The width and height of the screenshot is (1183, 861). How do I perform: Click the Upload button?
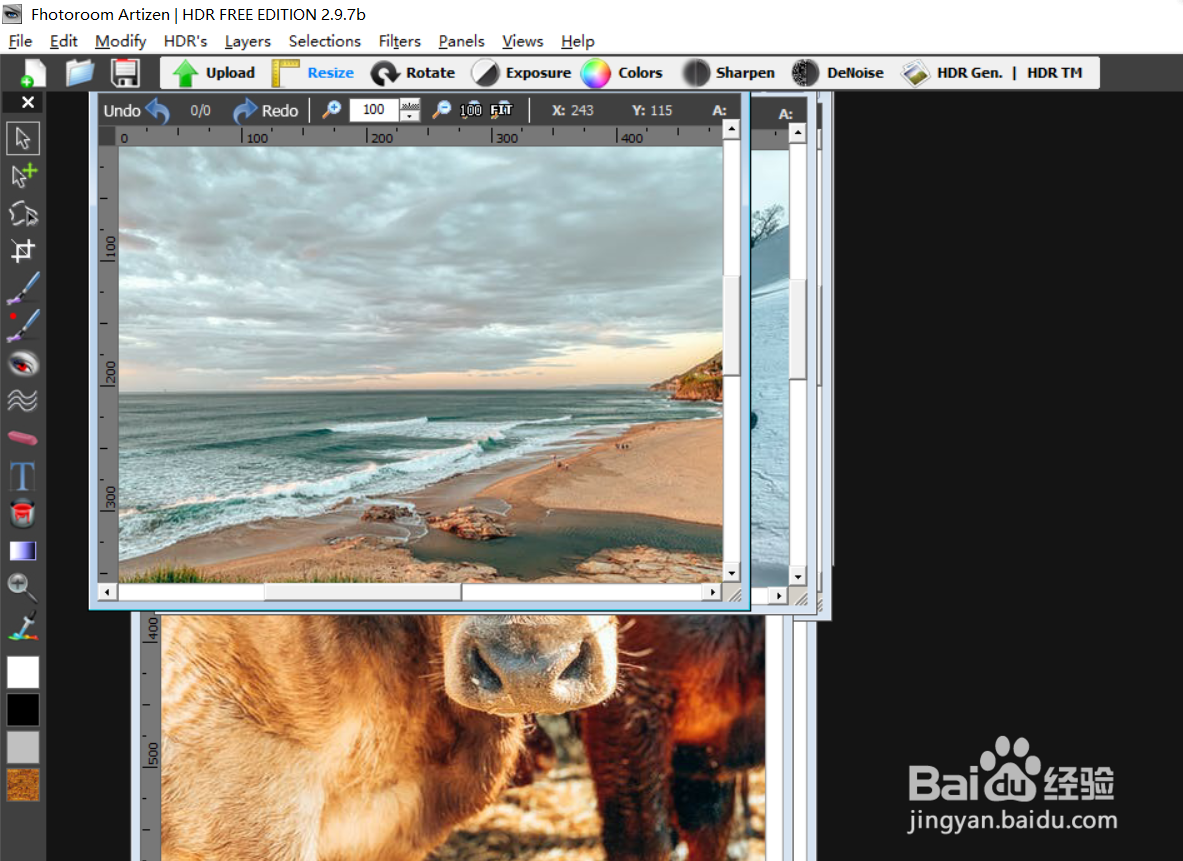tap(214, 73)
